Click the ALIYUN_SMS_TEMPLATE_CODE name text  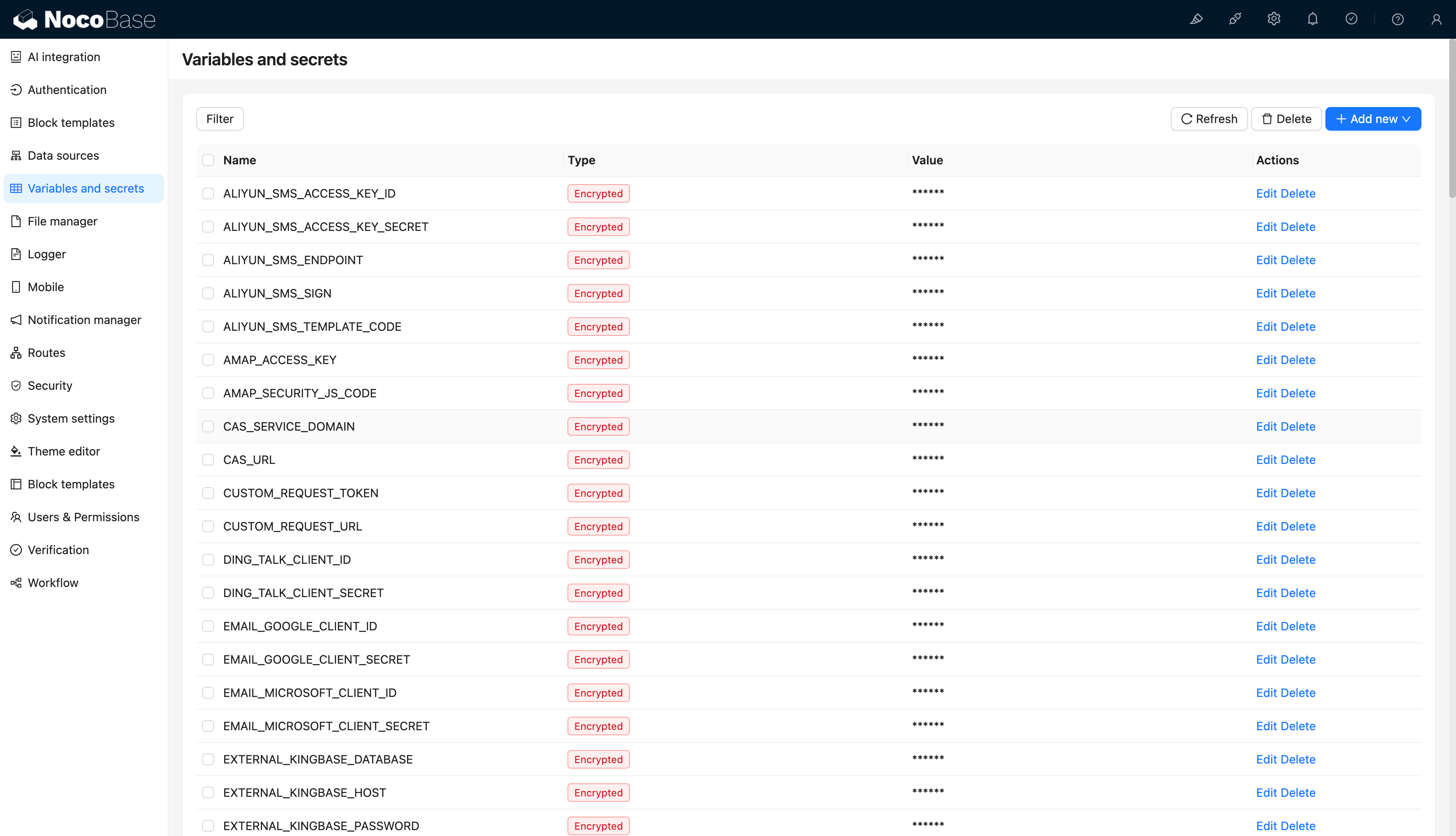(312, 327)
